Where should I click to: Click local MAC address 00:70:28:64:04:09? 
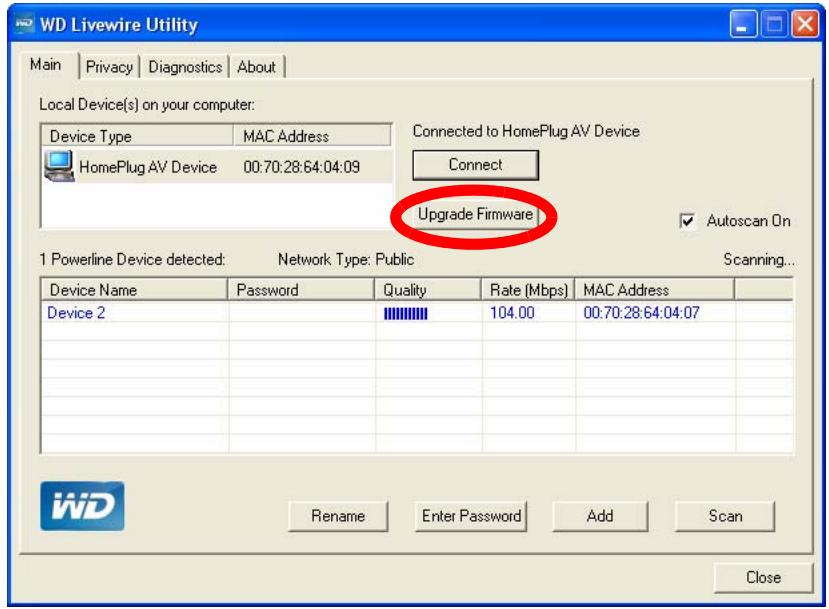click(301, 167)
